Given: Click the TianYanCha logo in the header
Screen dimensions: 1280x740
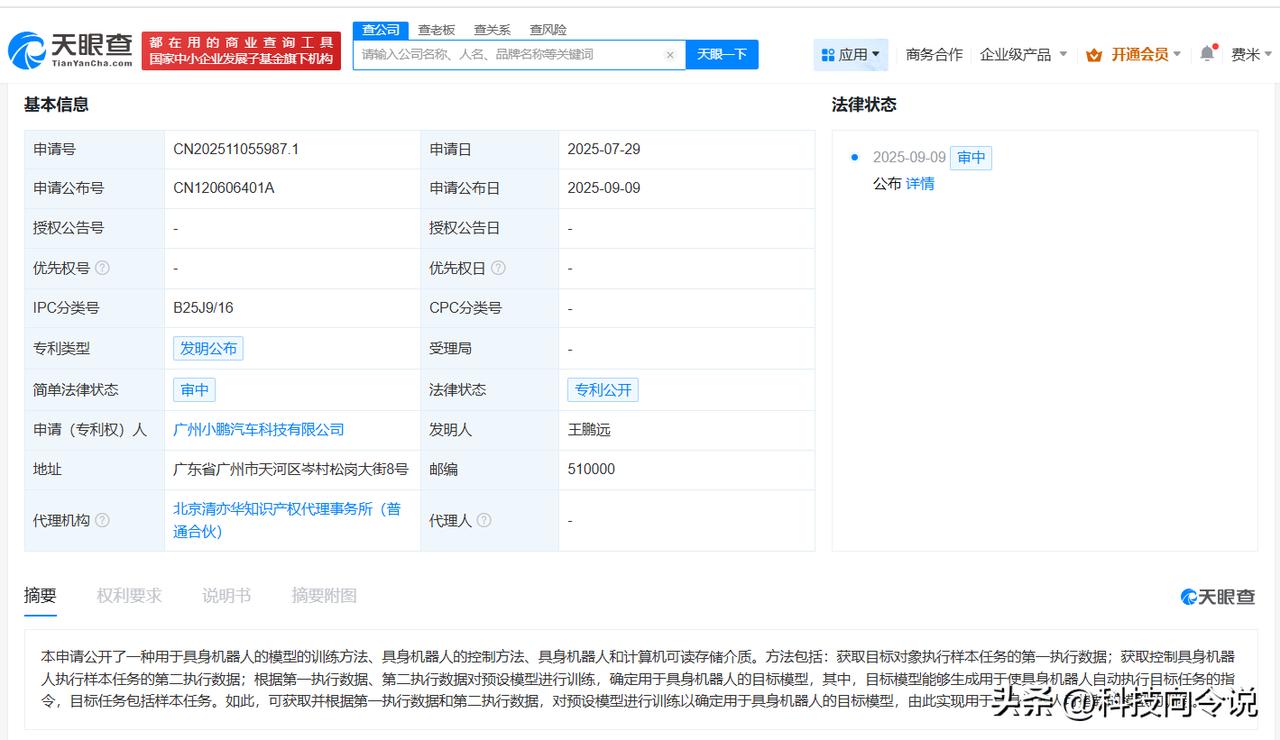Looking at the screenshot, I should tap(71, 49).
